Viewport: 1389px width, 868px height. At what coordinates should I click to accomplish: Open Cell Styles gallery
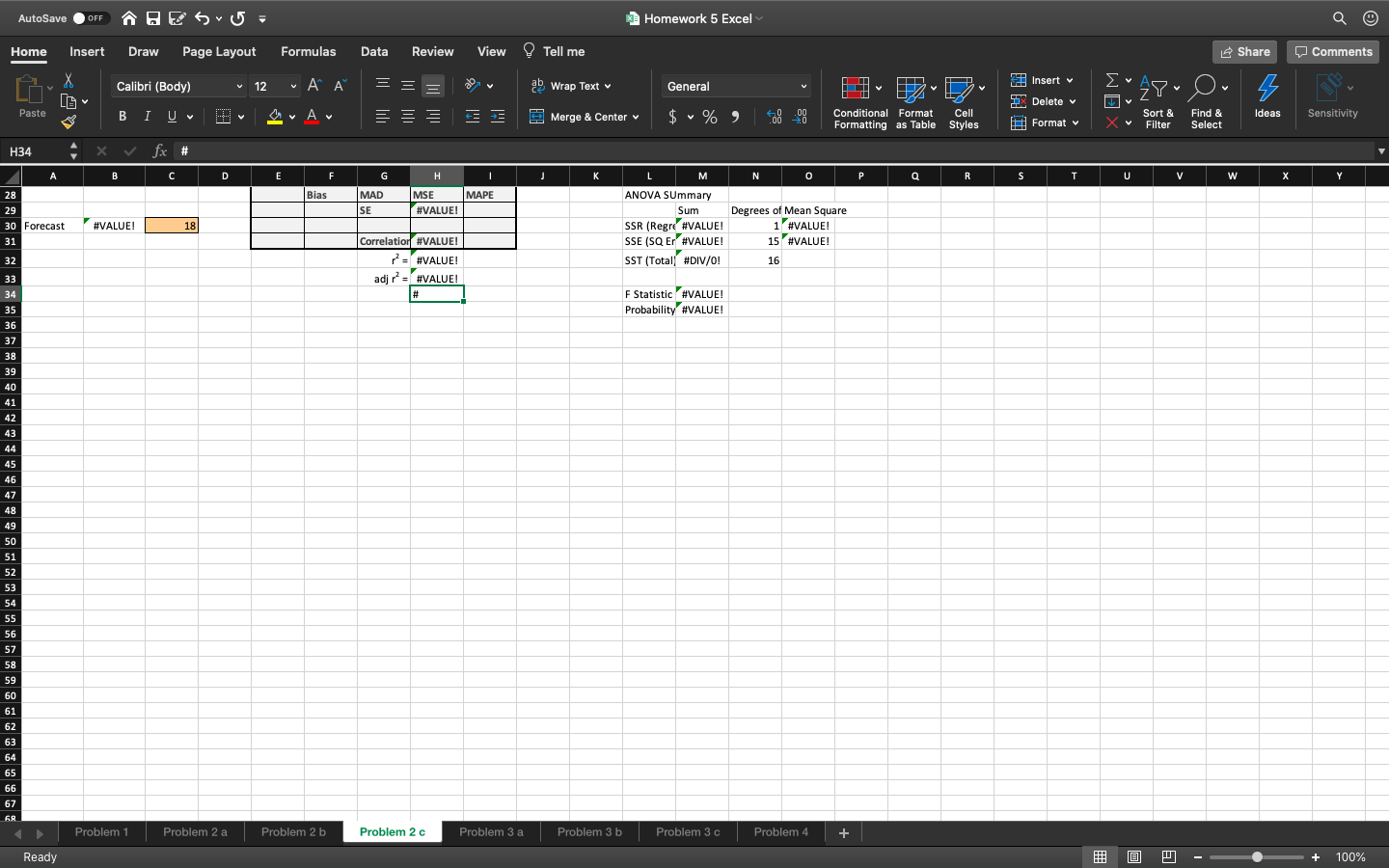coord(964,102)
